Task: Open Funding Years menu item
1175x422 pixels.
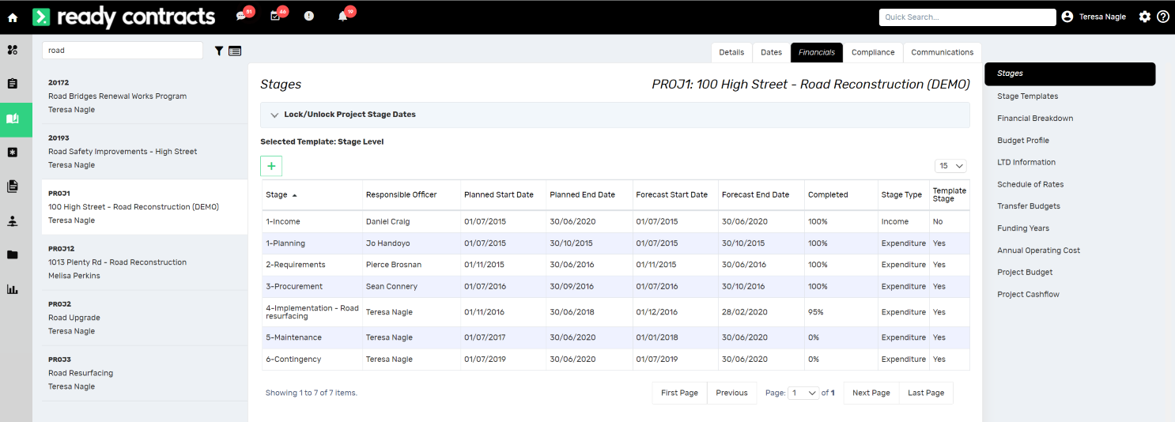Action: (x=1023, y=228)
